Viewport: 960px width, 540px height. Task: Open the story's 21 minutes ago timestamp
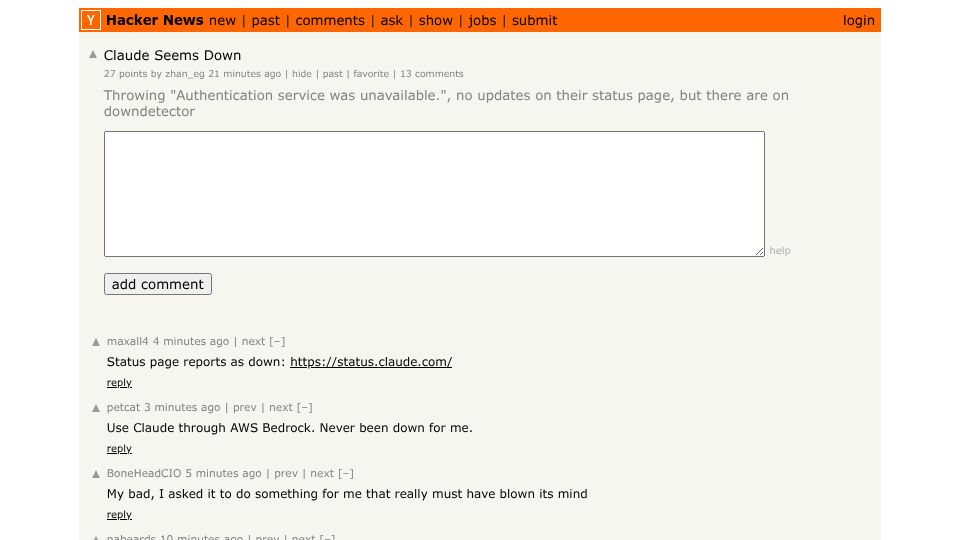[244, 74]
